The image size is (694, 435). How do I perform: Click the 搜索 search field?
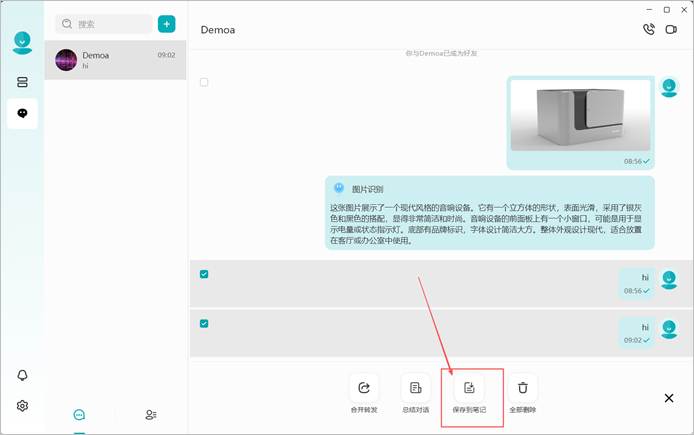pyautogui.click(x=104, y=24)
